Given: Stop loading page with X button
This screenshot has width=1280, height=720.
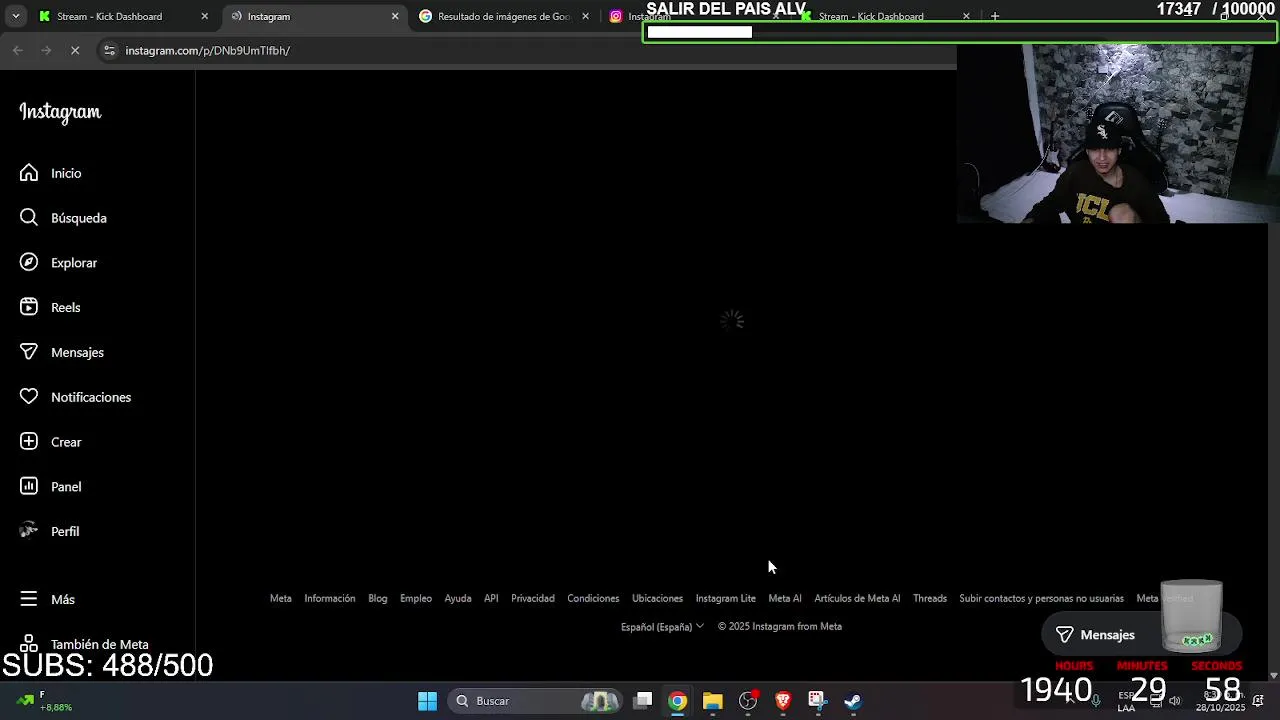Looking at the screenshot, I should click(75, 50).
